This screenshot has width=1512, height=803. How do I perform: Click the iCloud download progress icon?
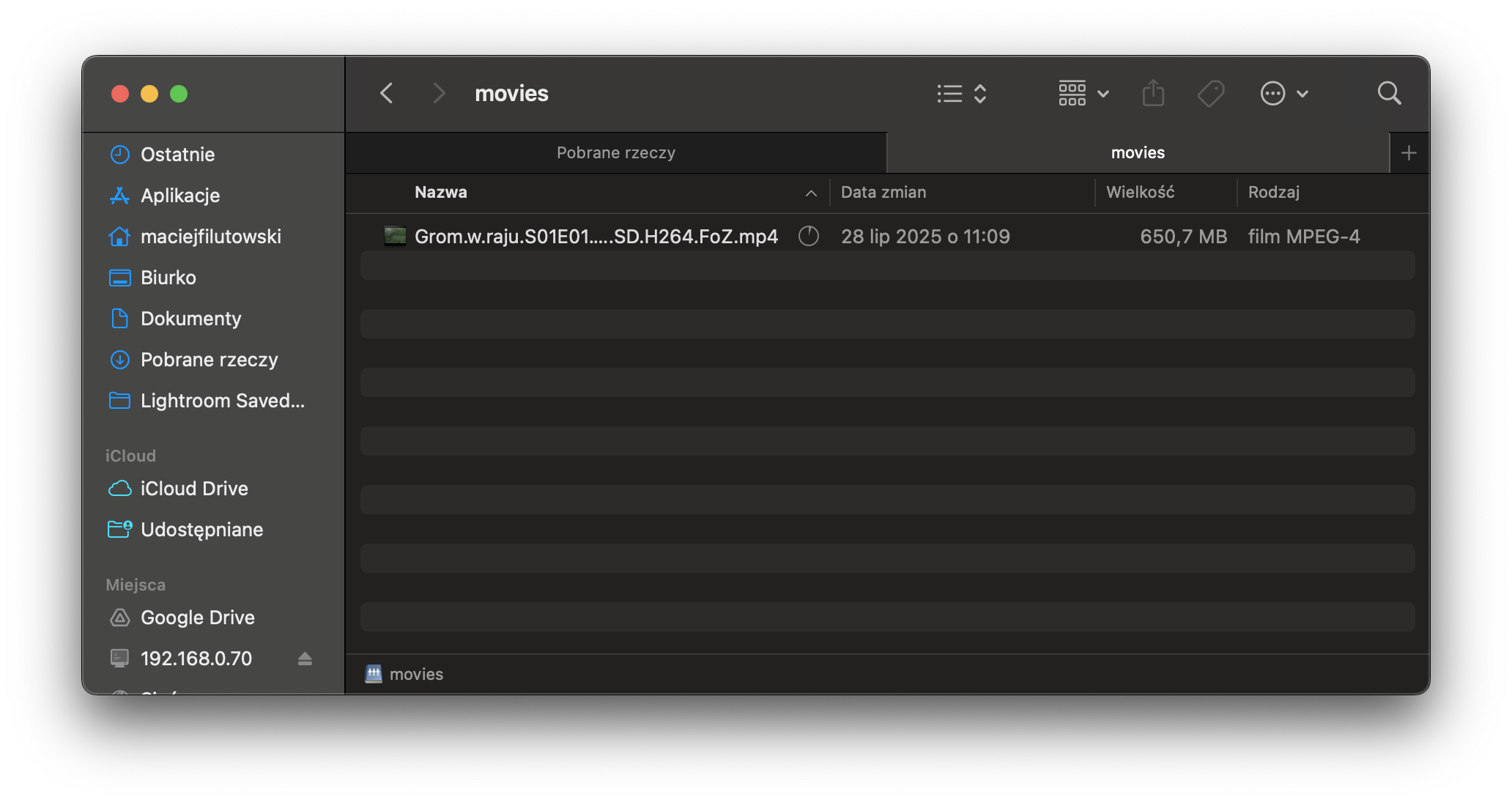(x=808, y=236)
